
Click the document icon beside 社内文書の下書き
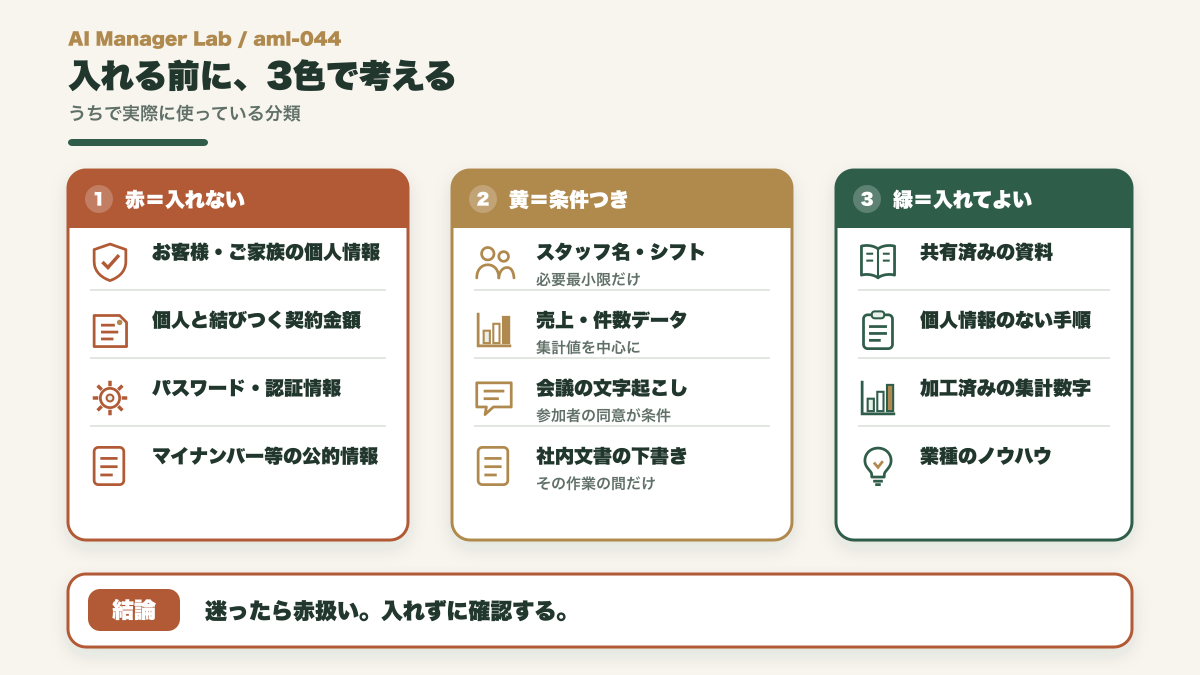pyautogui.click(x=493, y=466)
